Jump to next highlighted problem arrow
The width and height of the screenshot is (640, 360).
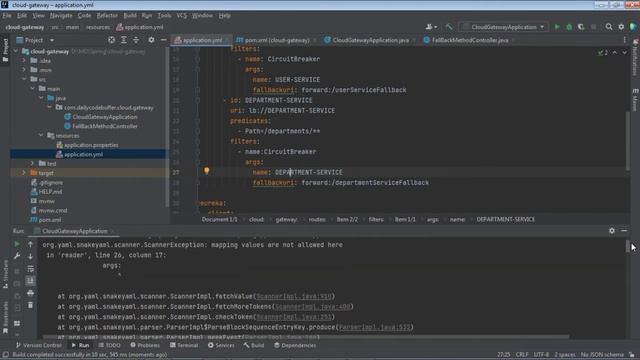[624, 53]
